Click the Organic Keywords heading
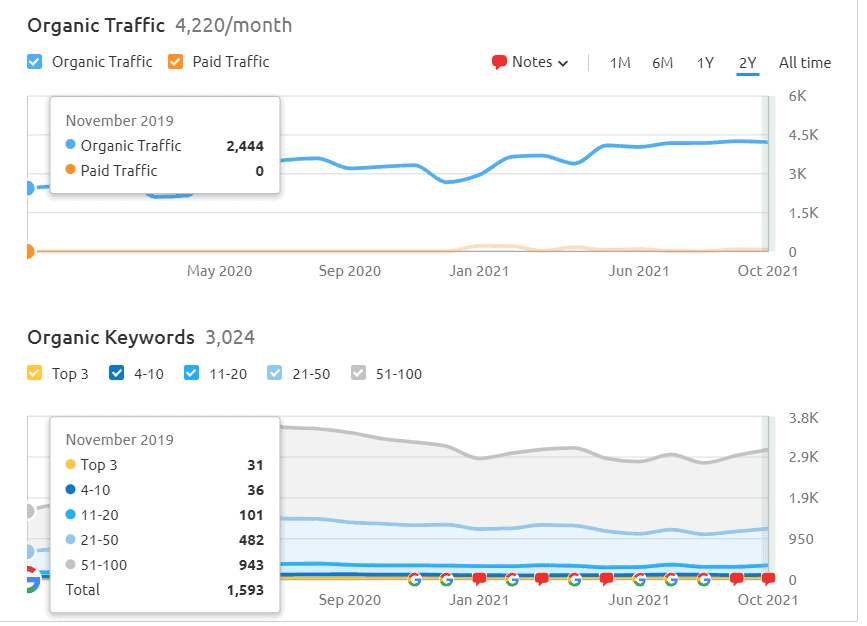 click(x=111, y=337)
